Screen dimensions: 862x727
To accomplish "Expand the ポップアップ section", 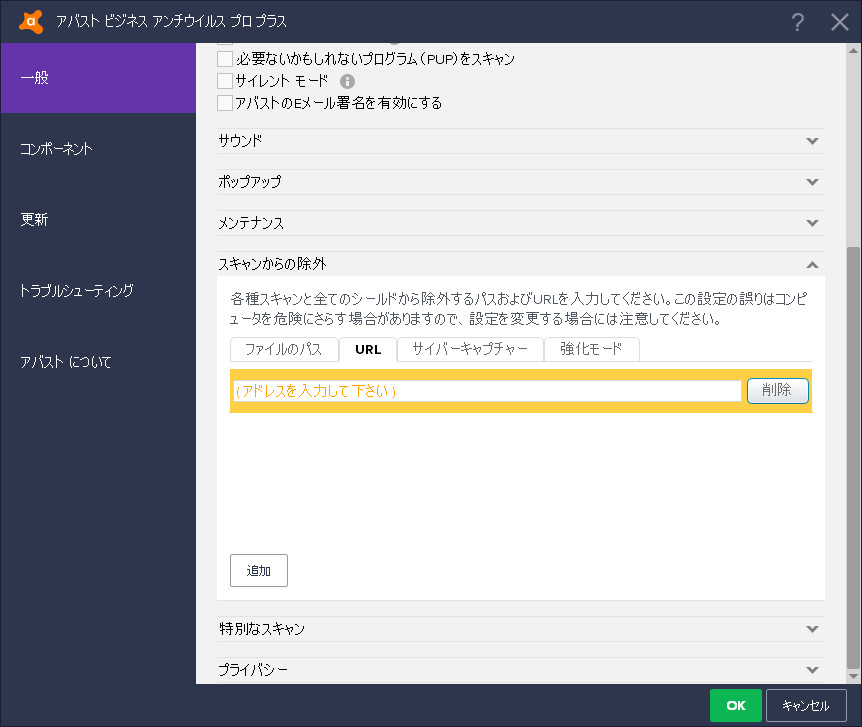I will pos(521,182).
